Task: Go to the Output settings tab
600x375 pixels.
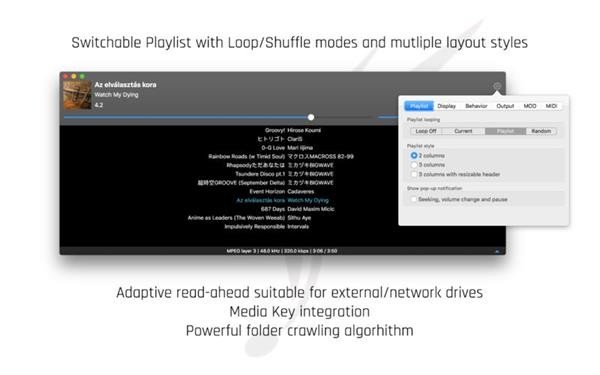Action: pyautogui.click(x=505, y=106)
